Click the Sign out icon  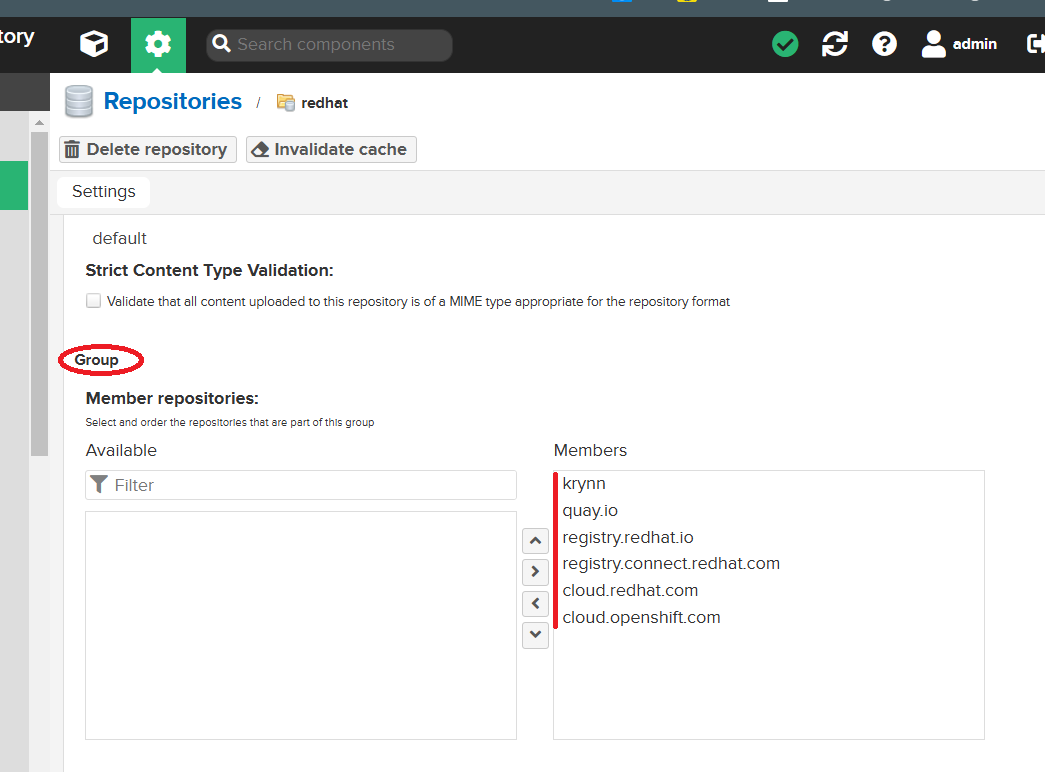click(x=1034, y=44)
